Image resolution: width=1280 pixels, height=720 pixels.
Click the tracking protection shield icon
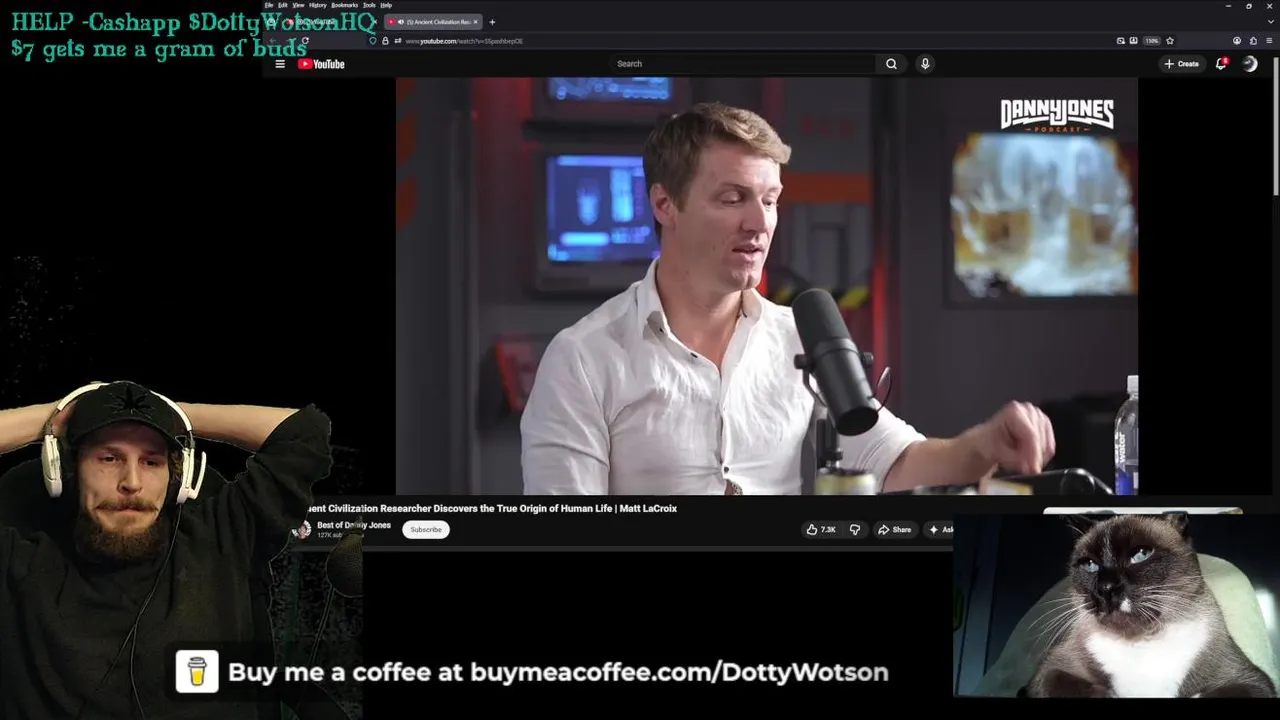[x=373, y=41]
